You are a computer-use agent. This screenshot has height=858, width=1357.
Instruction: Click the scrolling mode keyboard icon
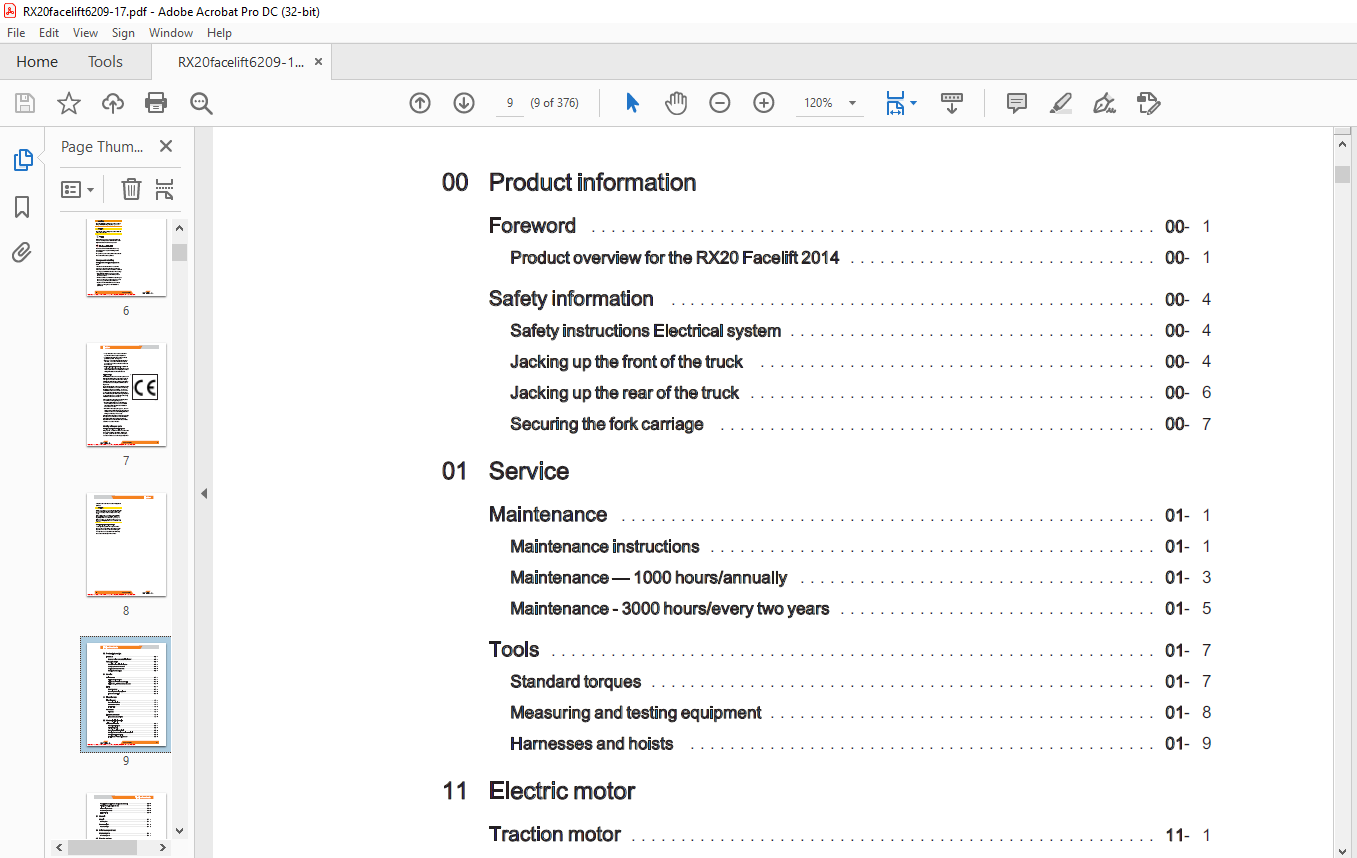951,103
